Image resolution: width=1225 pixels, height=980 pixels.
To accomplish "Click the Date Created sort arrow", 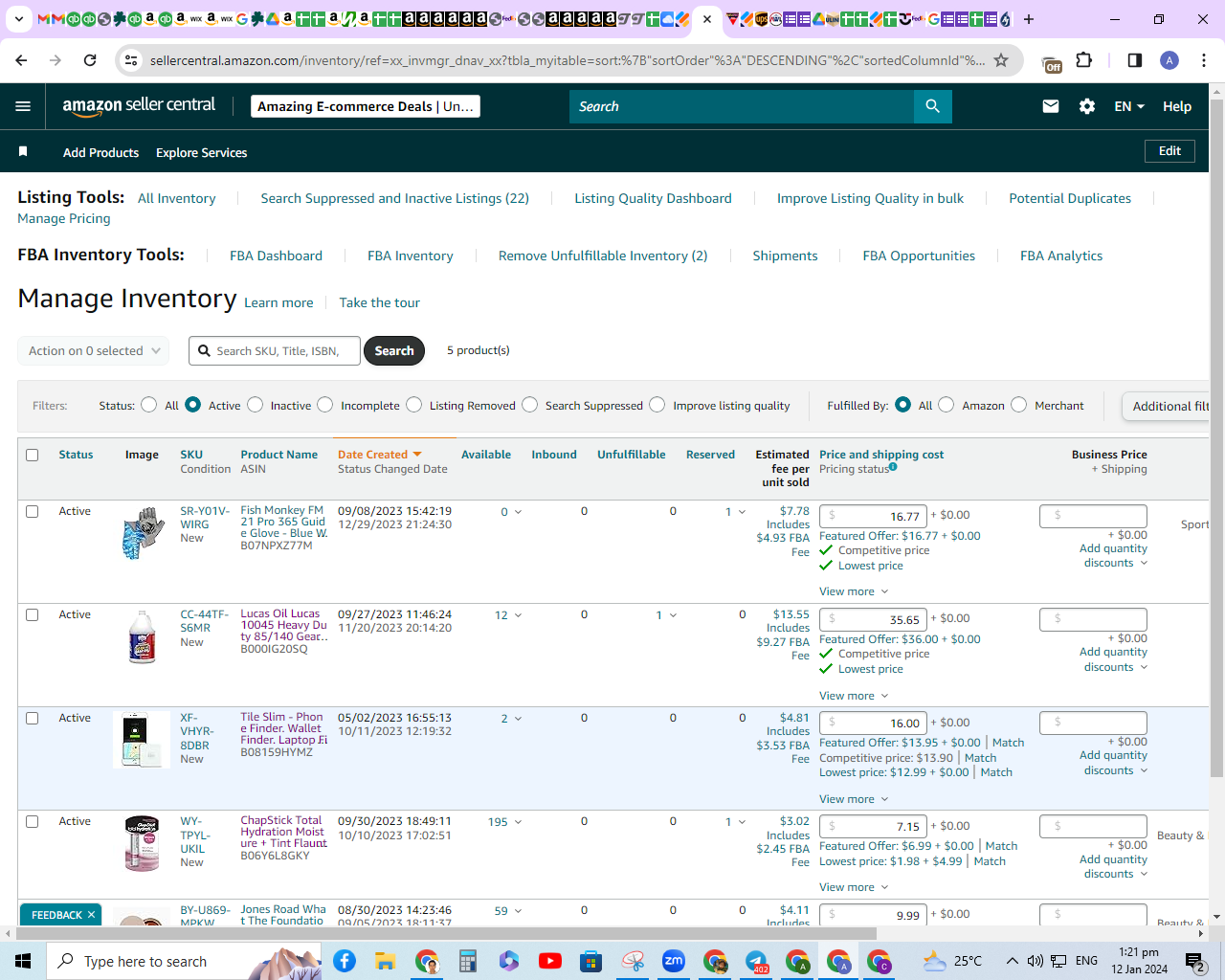I will point(417,455).
